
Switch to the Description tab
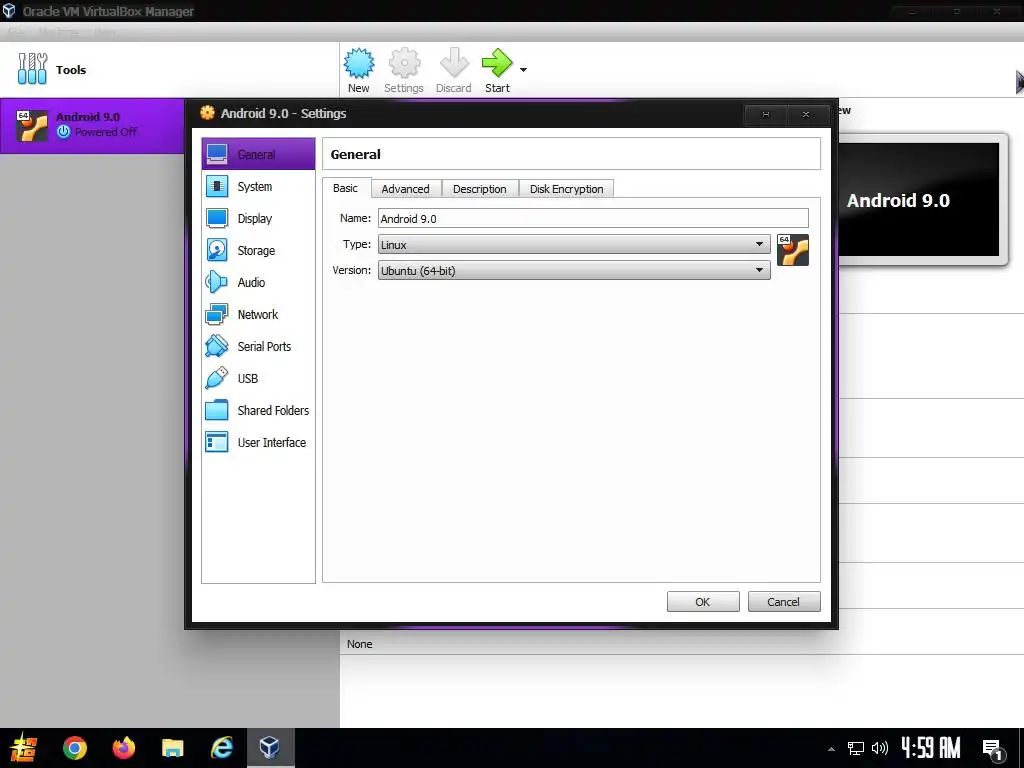click(x=479, y=189)
